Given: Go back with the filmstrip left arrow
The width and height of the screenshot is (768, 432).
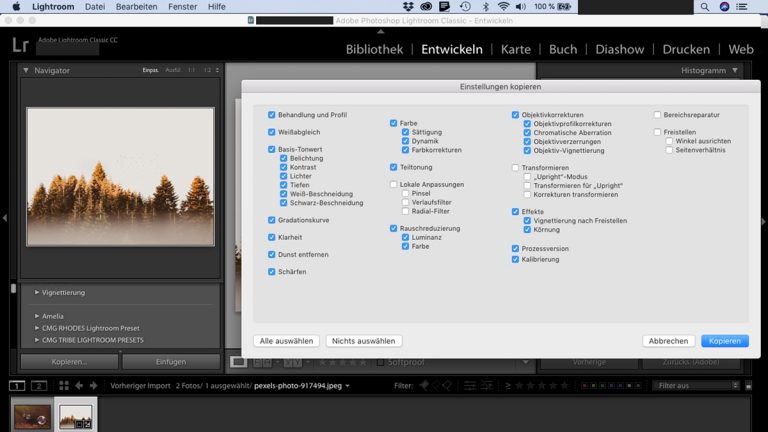Looking at the screenshot, I should pos(79,385).
